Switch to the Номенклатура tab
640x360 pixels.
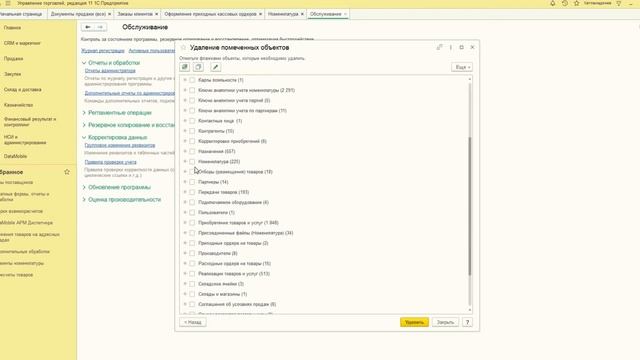283,14
